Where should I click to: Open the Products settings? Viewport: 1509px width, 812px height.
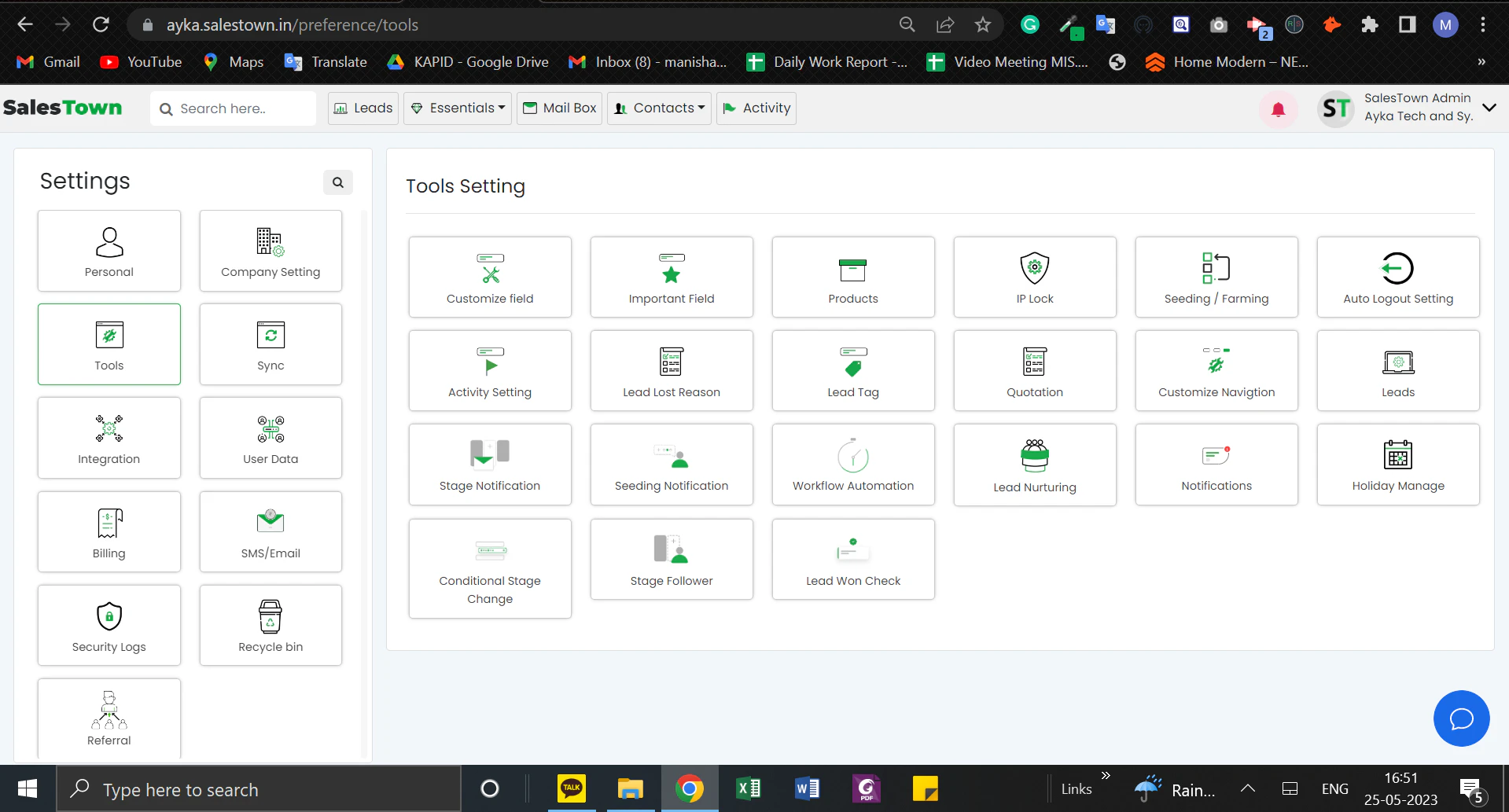852,277
